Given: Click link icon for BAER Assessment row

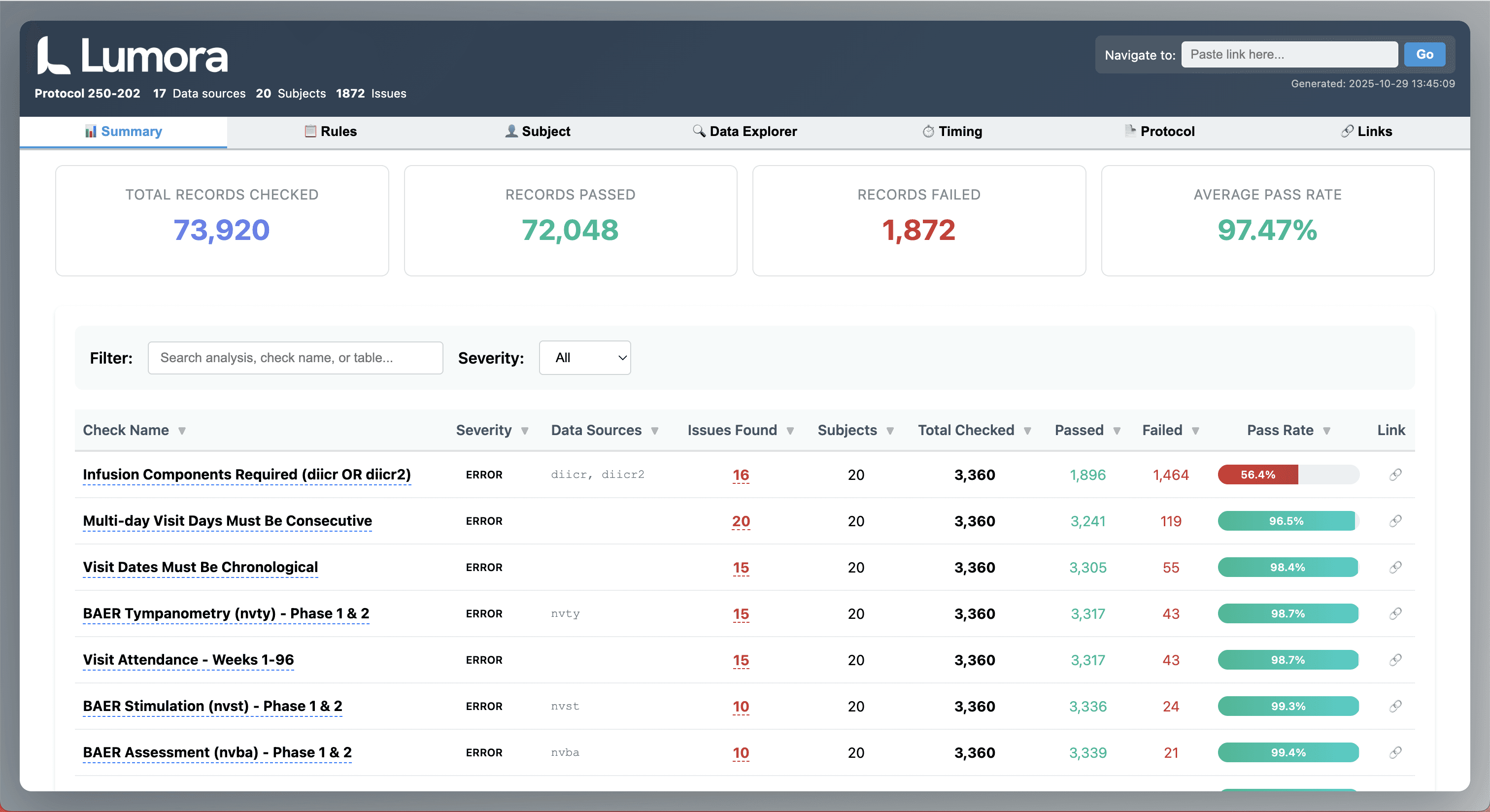Looking at the screenshot, I should (x=1395, y=752).
